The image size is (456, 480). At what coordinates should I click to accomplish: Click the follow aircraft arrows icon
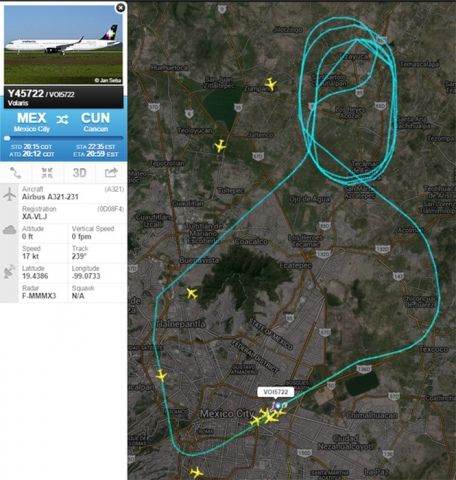[47, 173]
